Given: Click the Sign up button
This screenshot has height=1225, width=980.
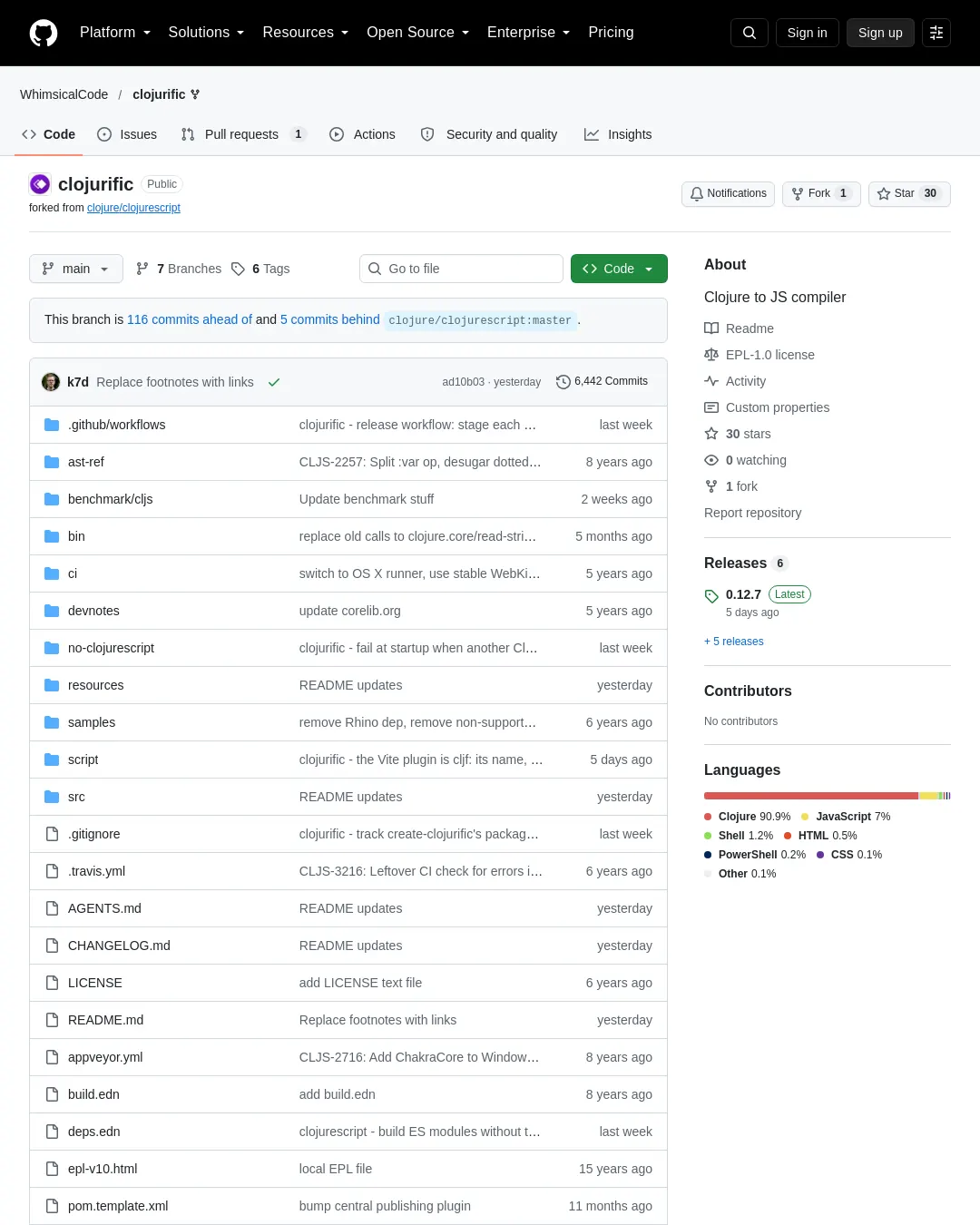Looking at the screenshot, I should pyautogui.click(x=880, y=33).
